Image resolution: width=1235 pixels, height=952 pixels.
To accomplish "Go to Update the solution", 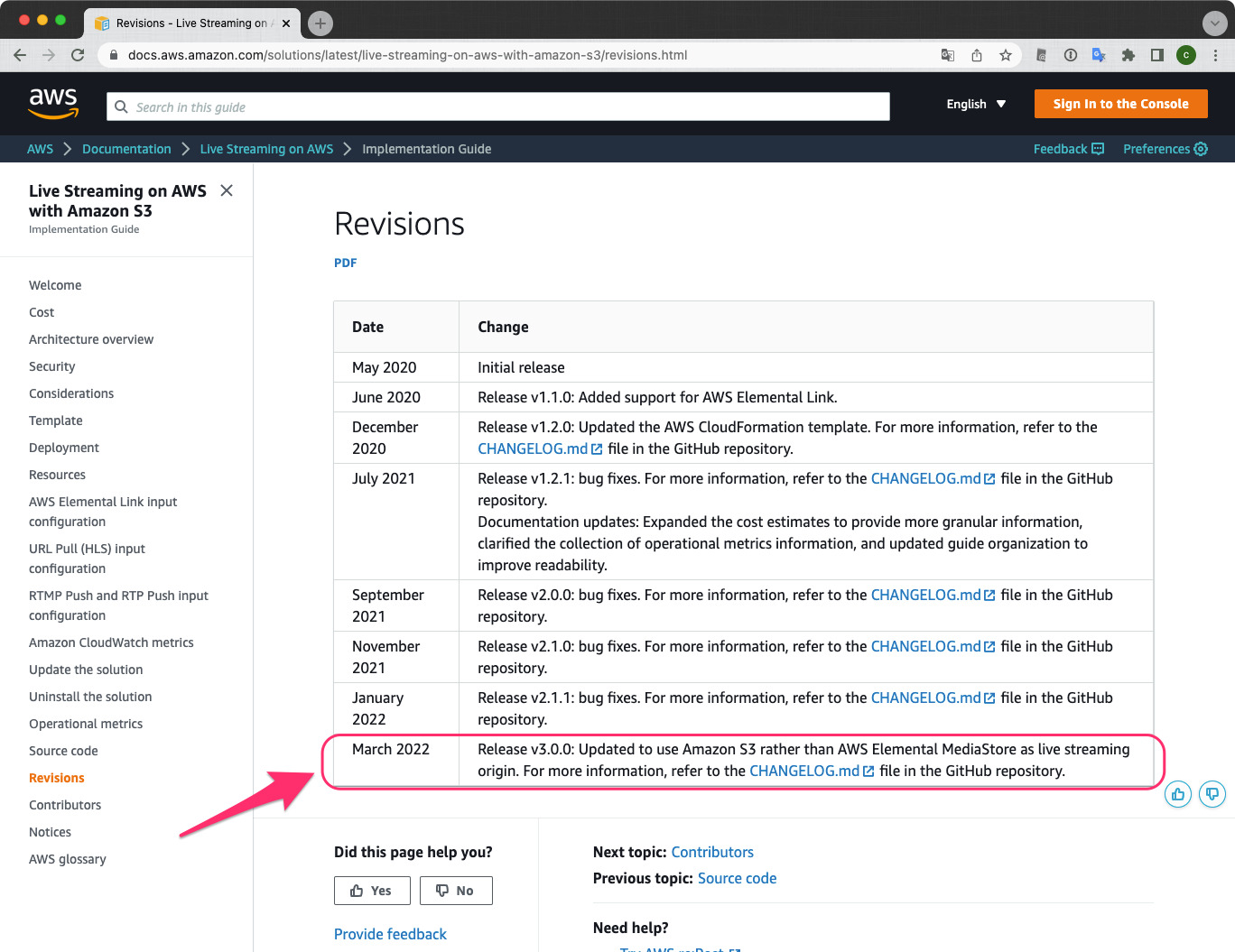I will point(86,670).
